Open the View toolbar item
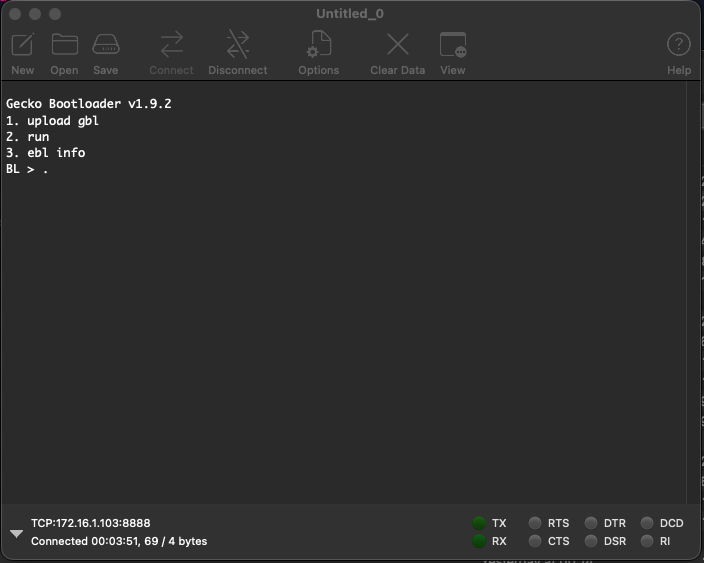 coord(453,44)
